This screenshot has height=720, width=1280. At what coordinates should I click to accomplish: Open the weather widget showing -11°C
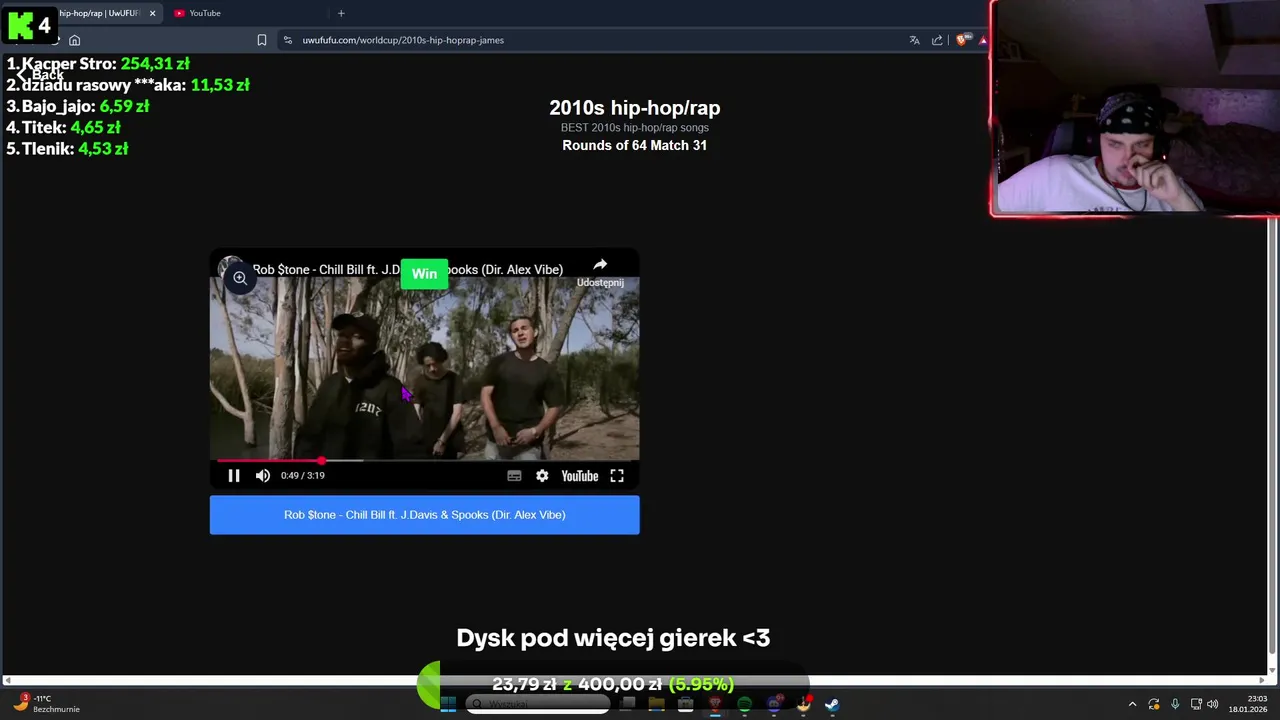pos(46,704)
